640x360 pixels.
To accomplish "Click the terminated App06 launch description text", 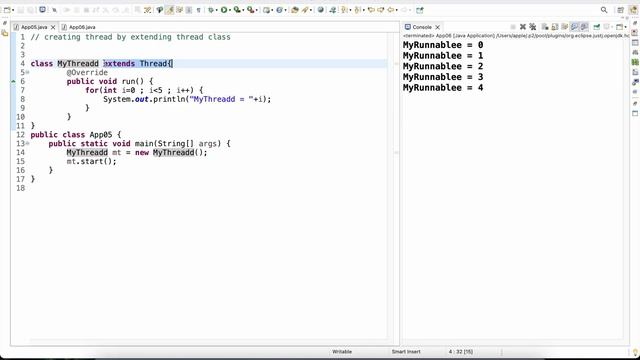I will point(516,36).
